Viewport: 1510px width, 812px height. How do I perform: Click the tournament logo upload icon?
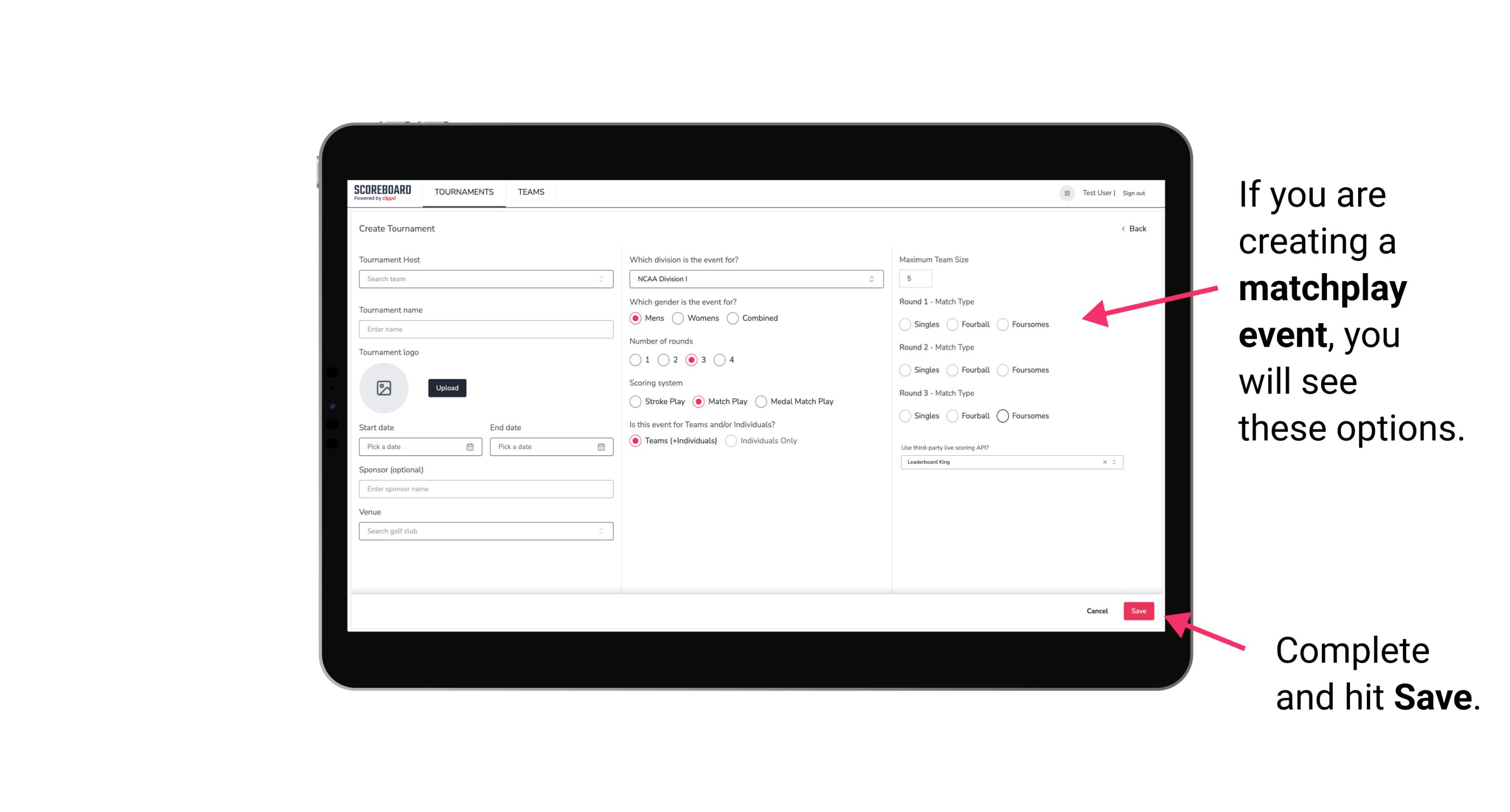tap(385, 388)
